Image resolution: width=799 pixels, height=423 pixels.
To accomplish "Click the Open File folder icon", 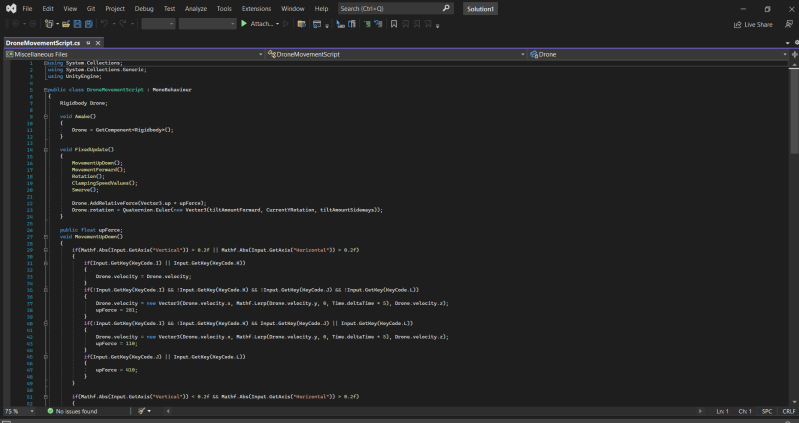I will click(x=66, y=23).
